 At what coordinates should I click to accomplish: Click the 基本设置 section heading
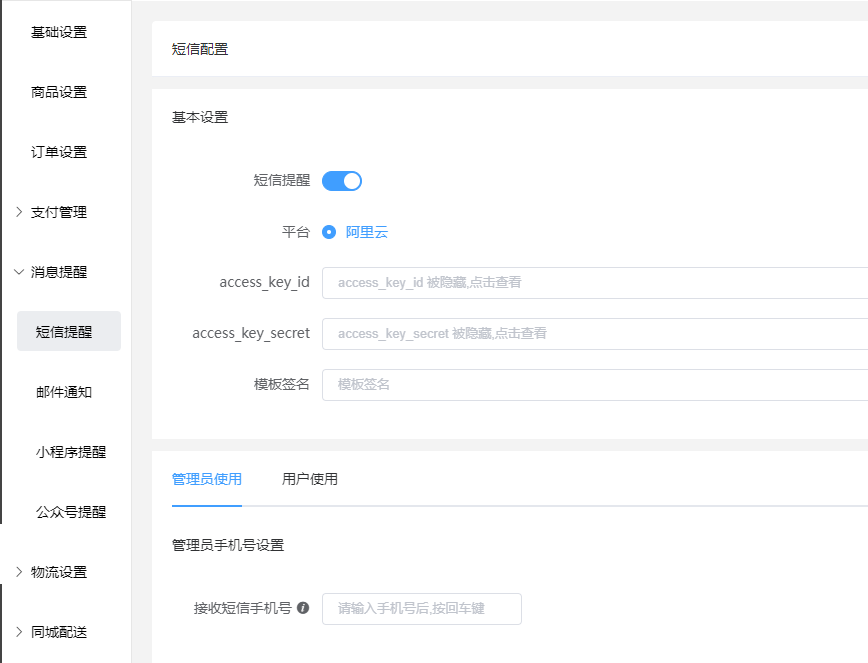200,117
